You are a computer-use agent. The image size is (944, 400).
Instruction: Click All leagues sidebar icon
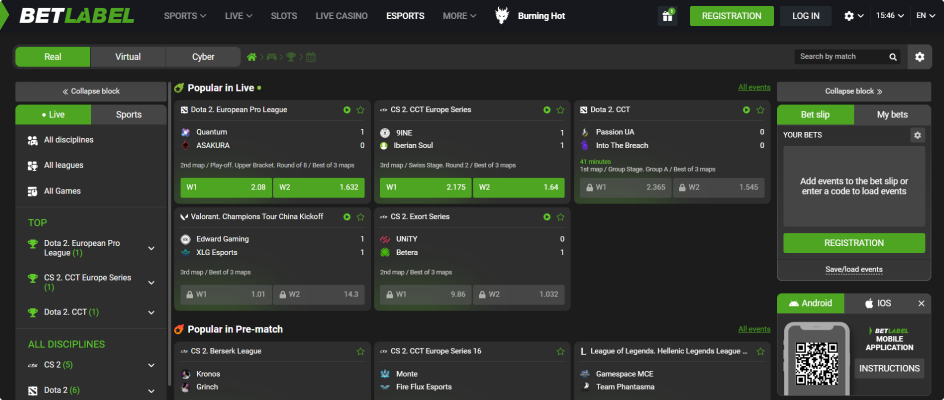click(33, 166)
